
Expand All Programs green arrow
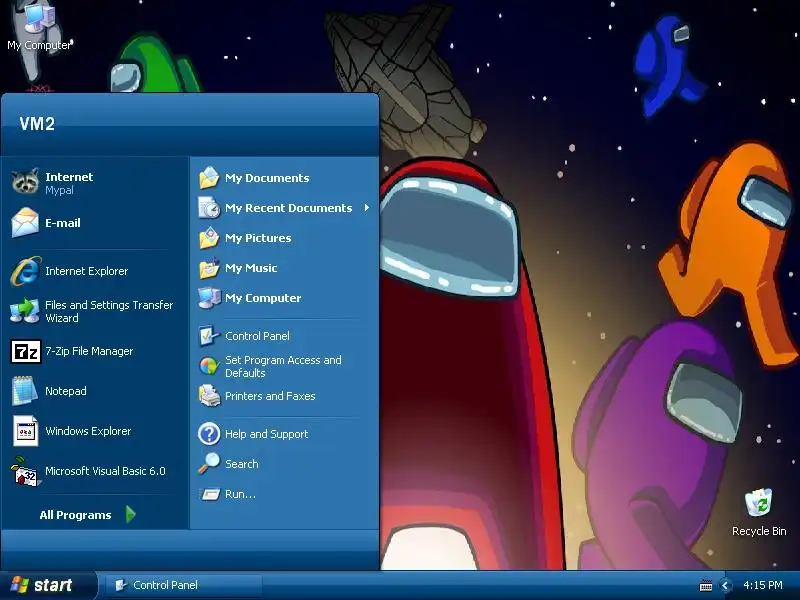131,514
